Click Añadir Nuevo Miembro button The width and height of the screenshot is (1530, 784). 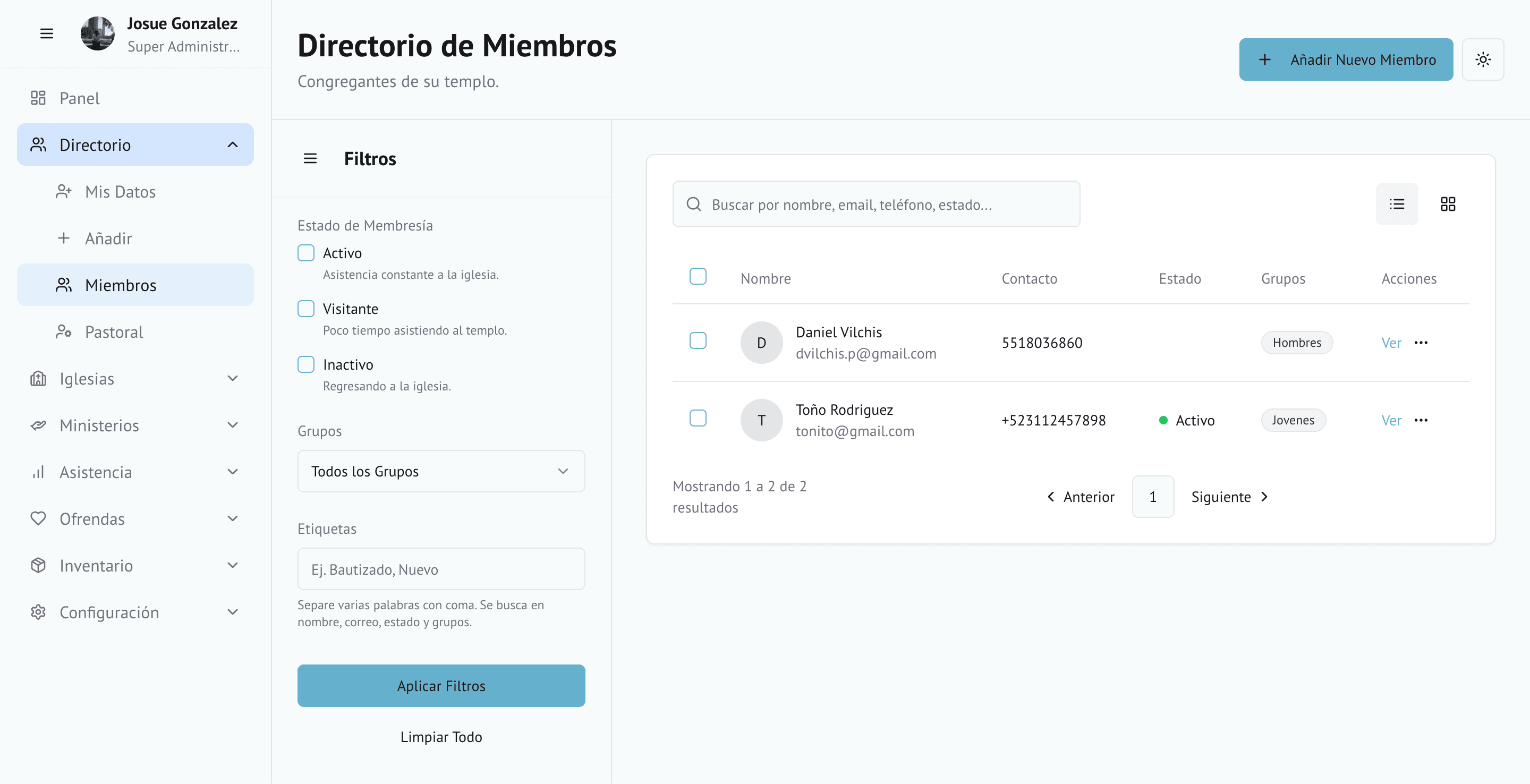pos(1346,60)
